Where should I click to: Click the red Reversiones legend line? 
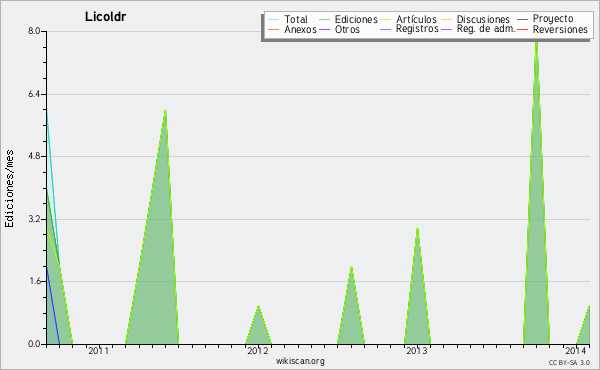coord(522,29)
